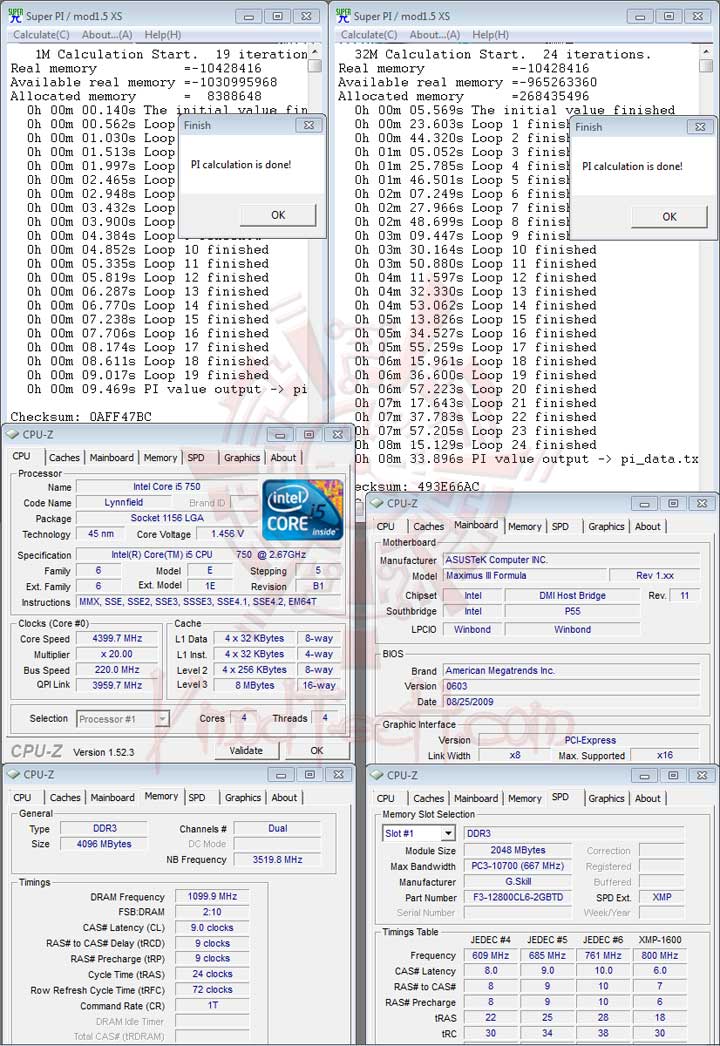The height and width of the screenshot is (1046, 720).
Task: Click the Core Speed 4399.7 MHz field
Action: click(117, 638)
